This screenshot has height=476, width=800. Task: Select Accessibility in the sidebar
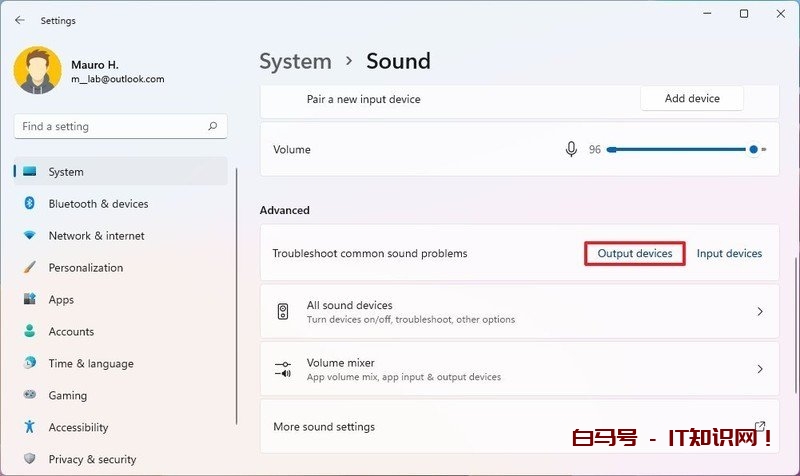[x=78, y=428]
